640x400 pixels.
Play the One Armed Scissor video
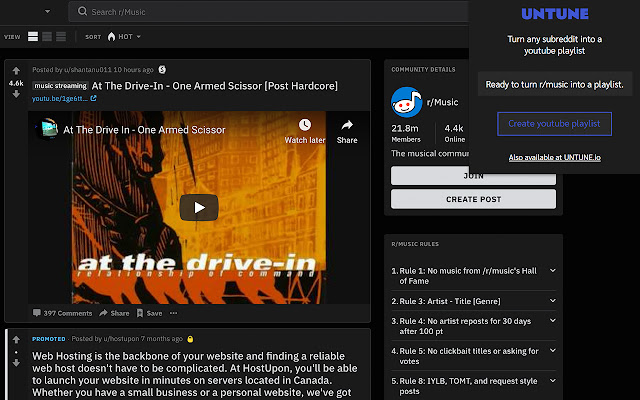click(199, 207)
